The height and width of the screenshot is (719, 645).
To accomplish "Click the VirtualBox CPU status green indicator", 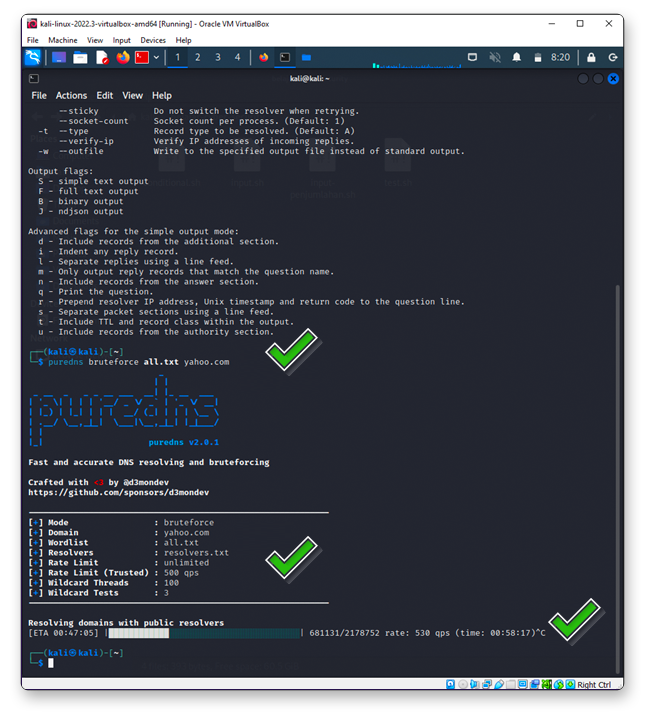I will click(546, 685).
